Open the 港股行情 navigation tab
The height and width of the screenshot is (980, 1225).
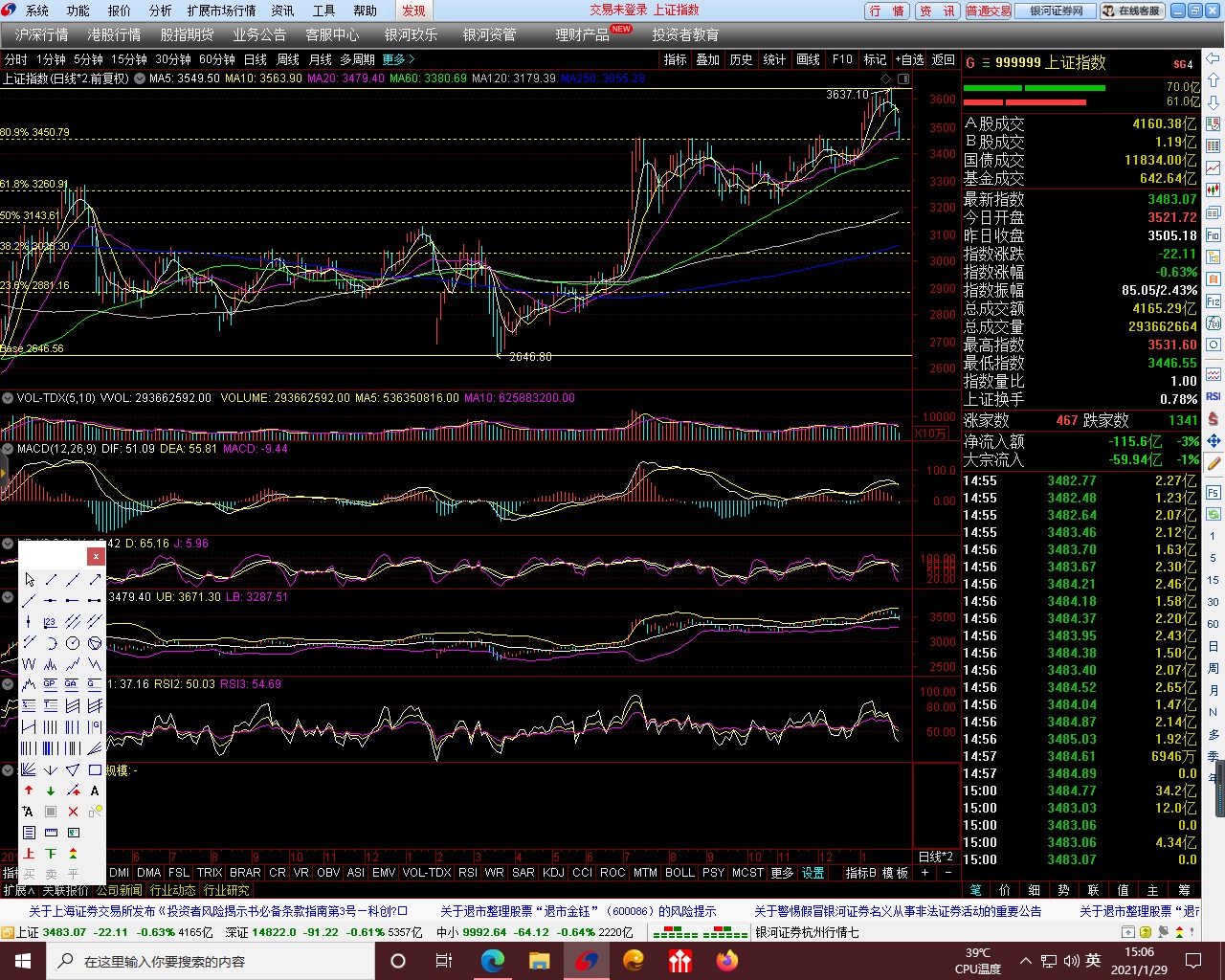click(x=114, y=34)
